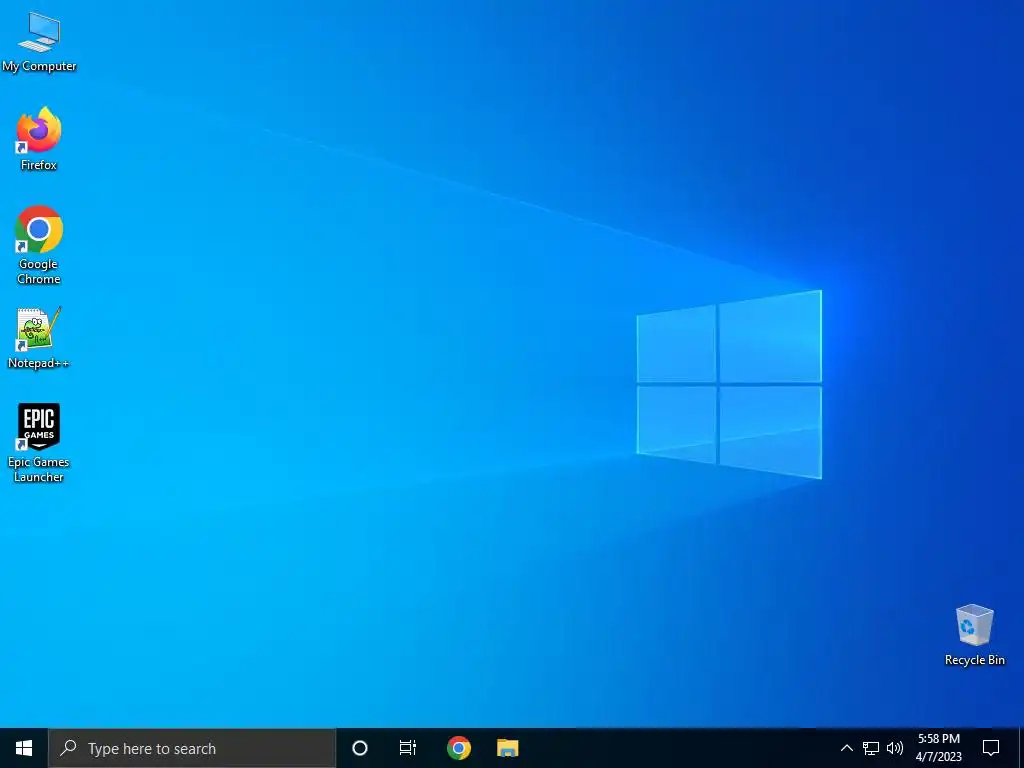Show hidden system tray icons
Image resolution: width=1024 pixels, height=768 pixels.
(846, 748)
